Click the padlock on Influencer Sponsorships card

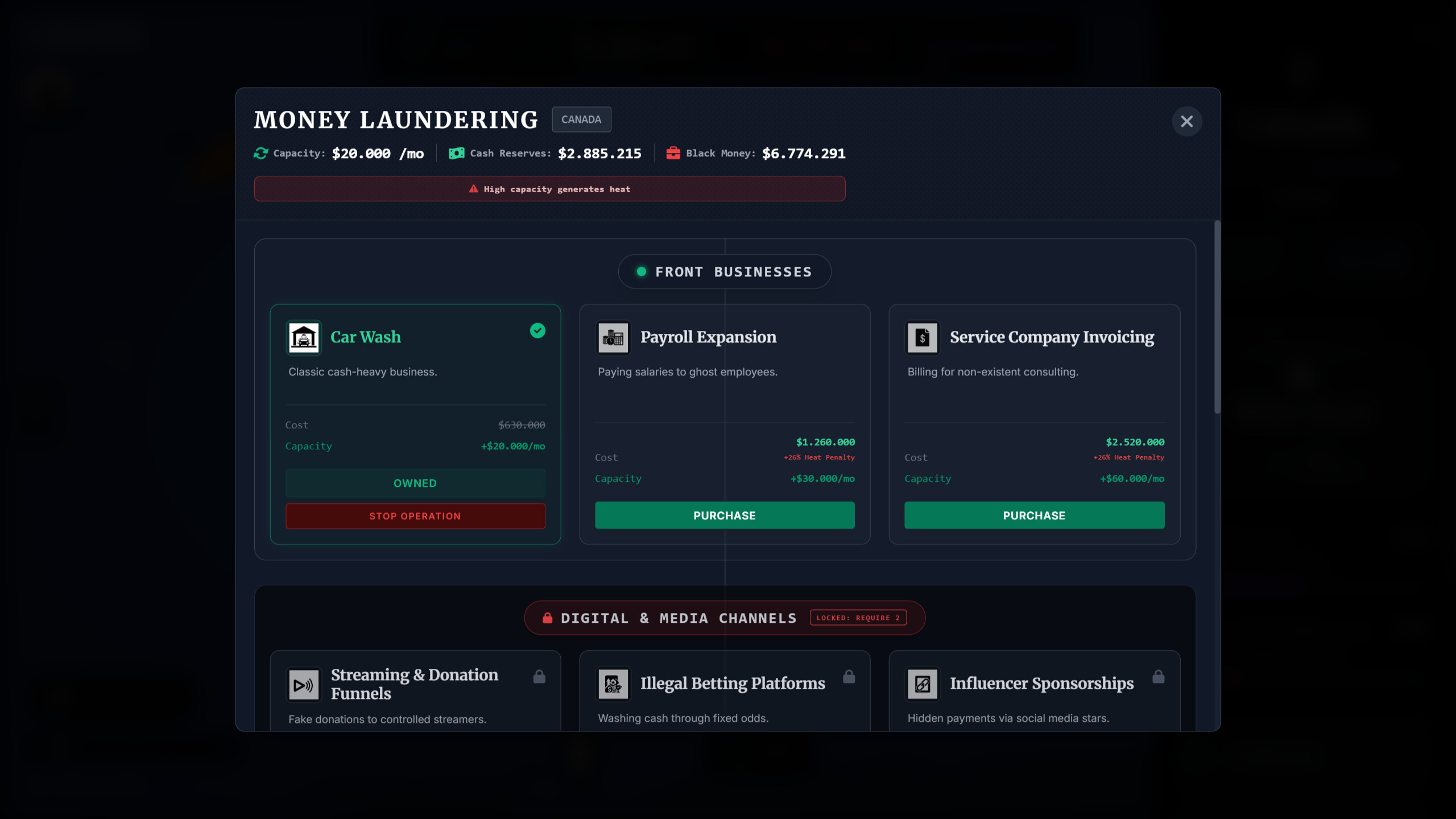point(1159,676)
